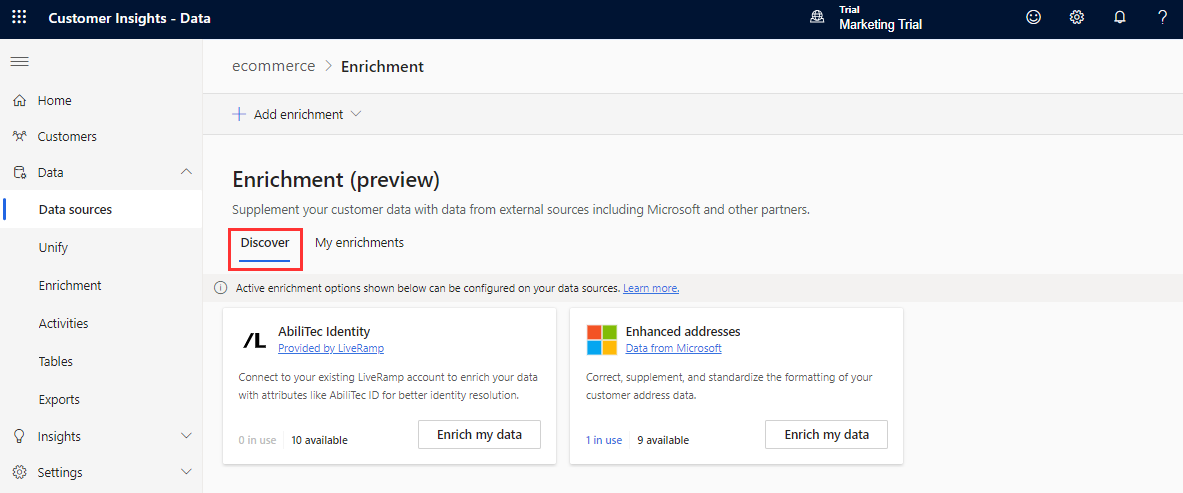This screenshot has height=493, width=1183.
Task: Click the environment picker globe icon
Action: (x=817, y=18)
